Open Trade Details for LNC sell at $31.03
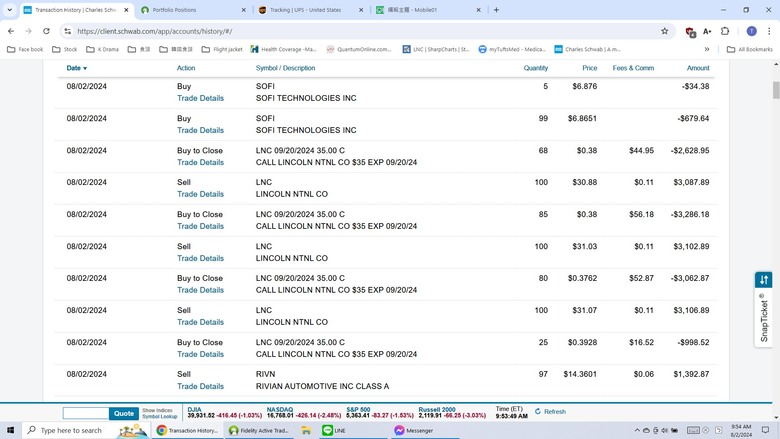 200,258
